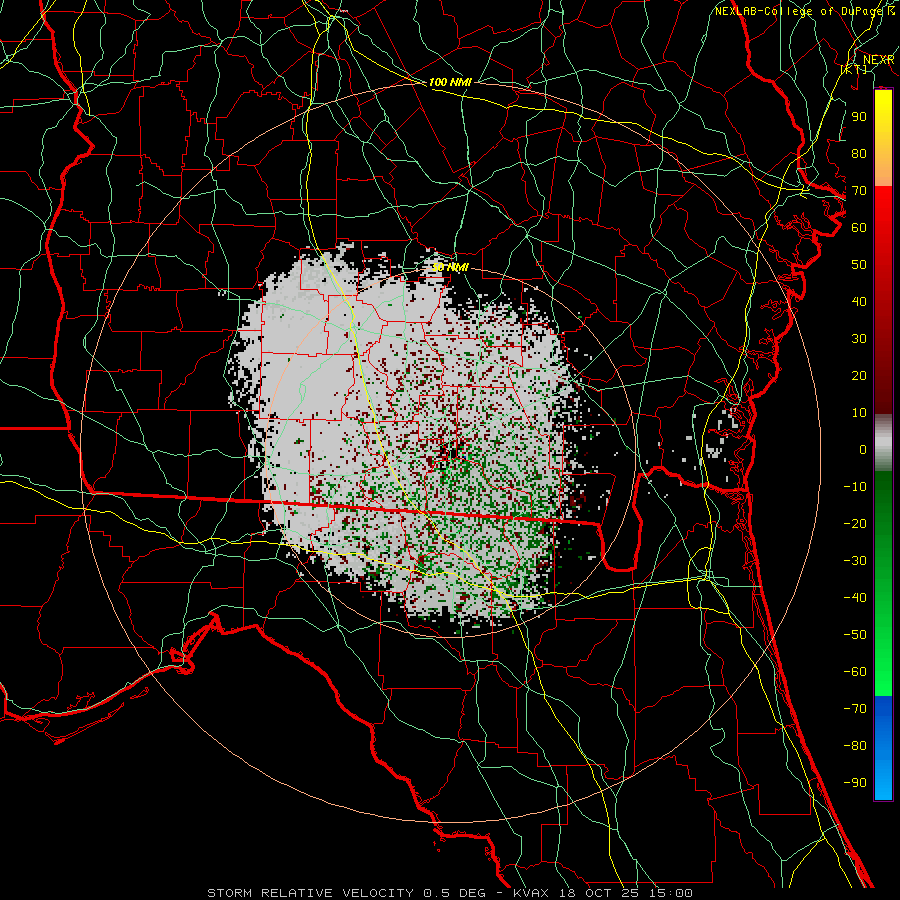Click the -20 value on the velocity scale

(x=855, y=523)
